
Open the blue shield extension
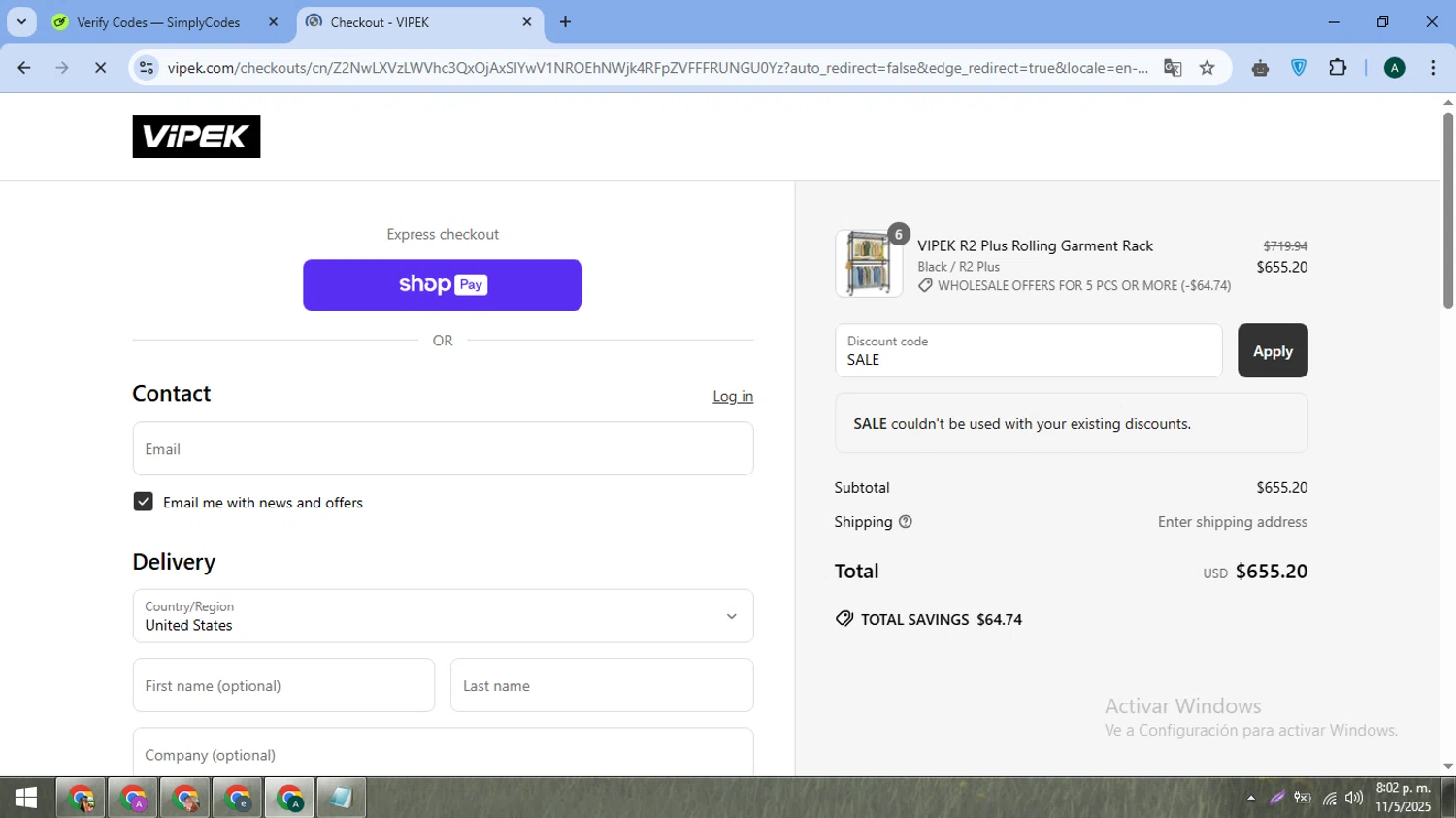coord(1299,68)
